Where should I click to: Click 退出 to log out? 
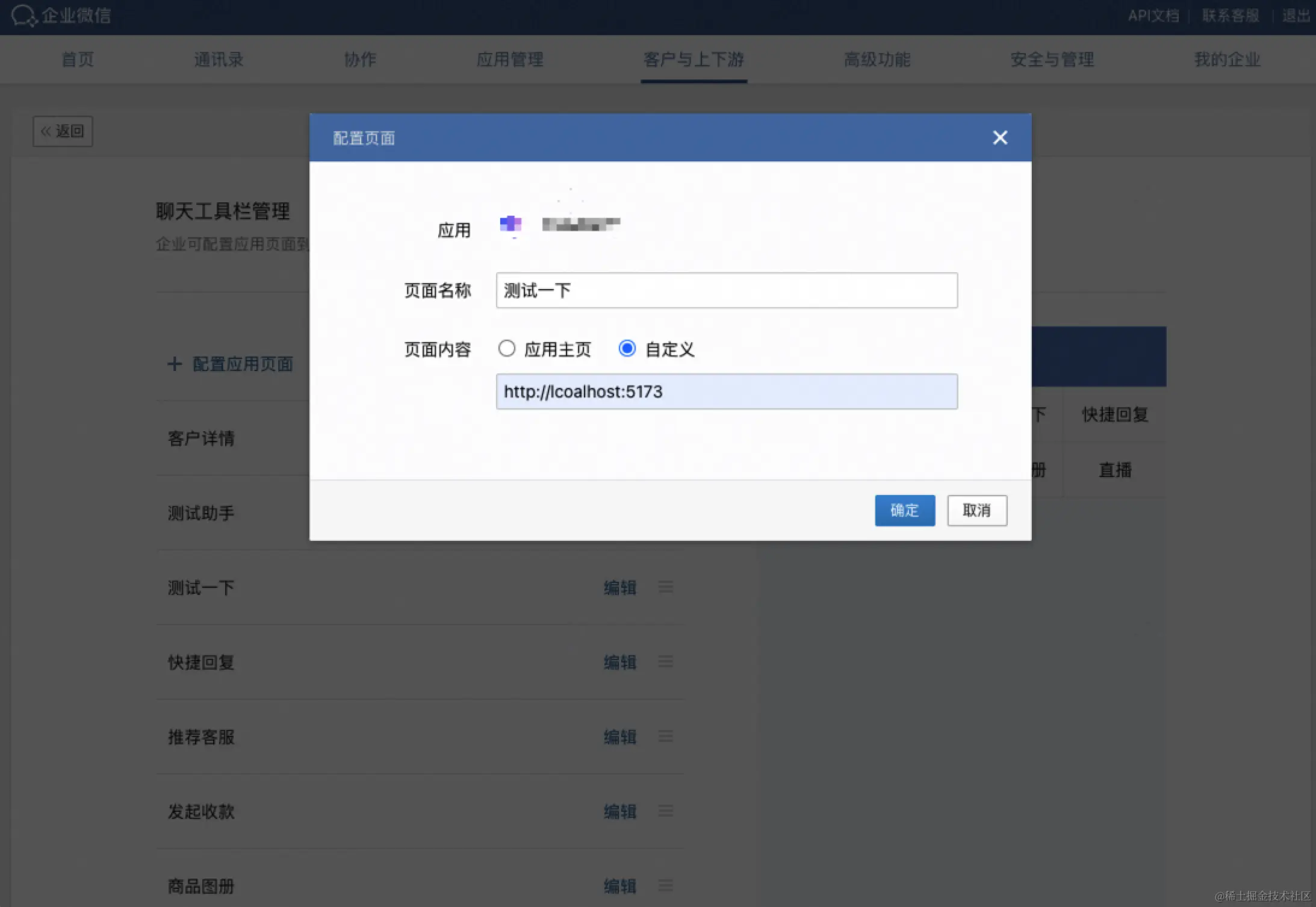click(x=1296, y=16)
